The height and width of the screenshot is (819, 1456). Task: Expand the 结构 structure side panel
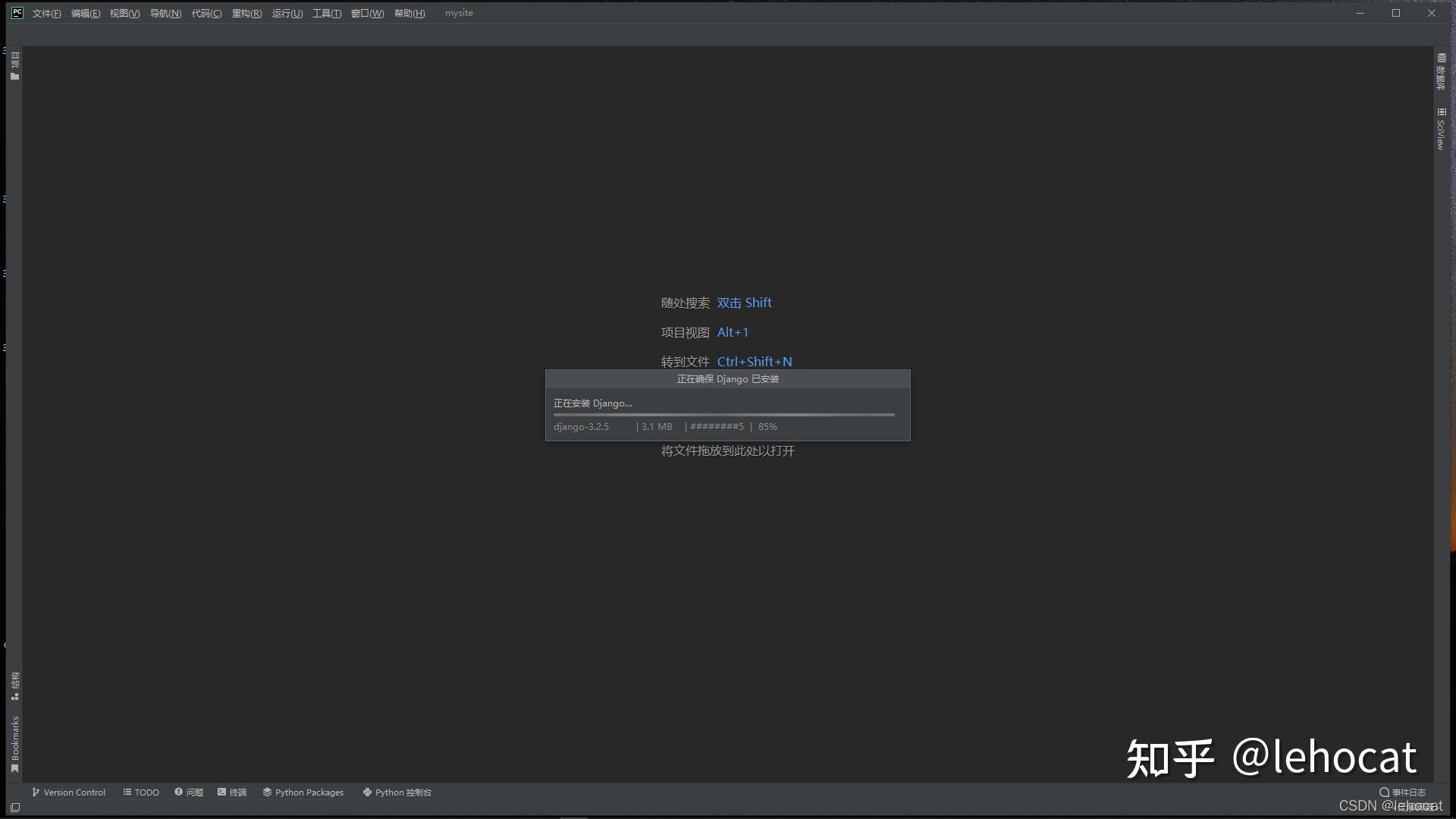click(x=14, y=686)
